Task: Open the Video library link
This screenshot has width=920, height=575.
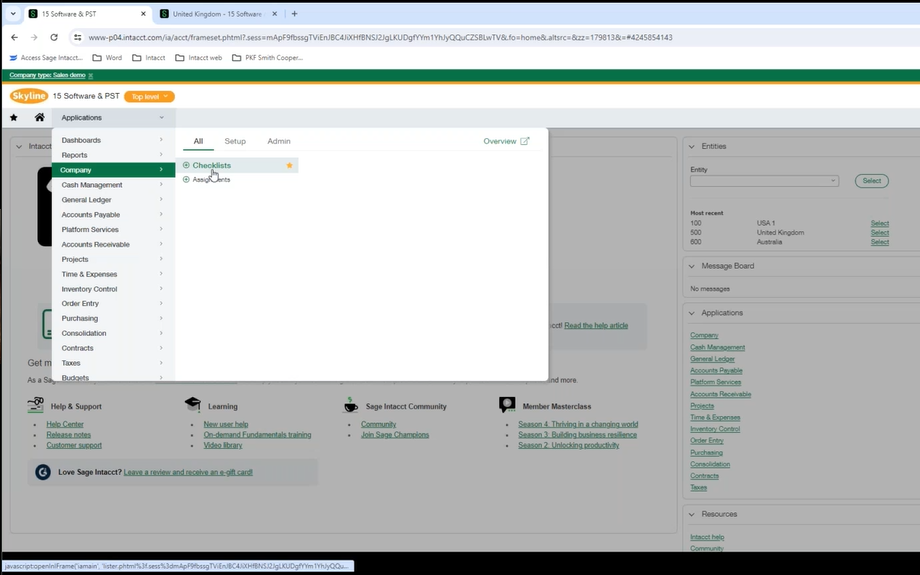Action: [x=223, y=445]
